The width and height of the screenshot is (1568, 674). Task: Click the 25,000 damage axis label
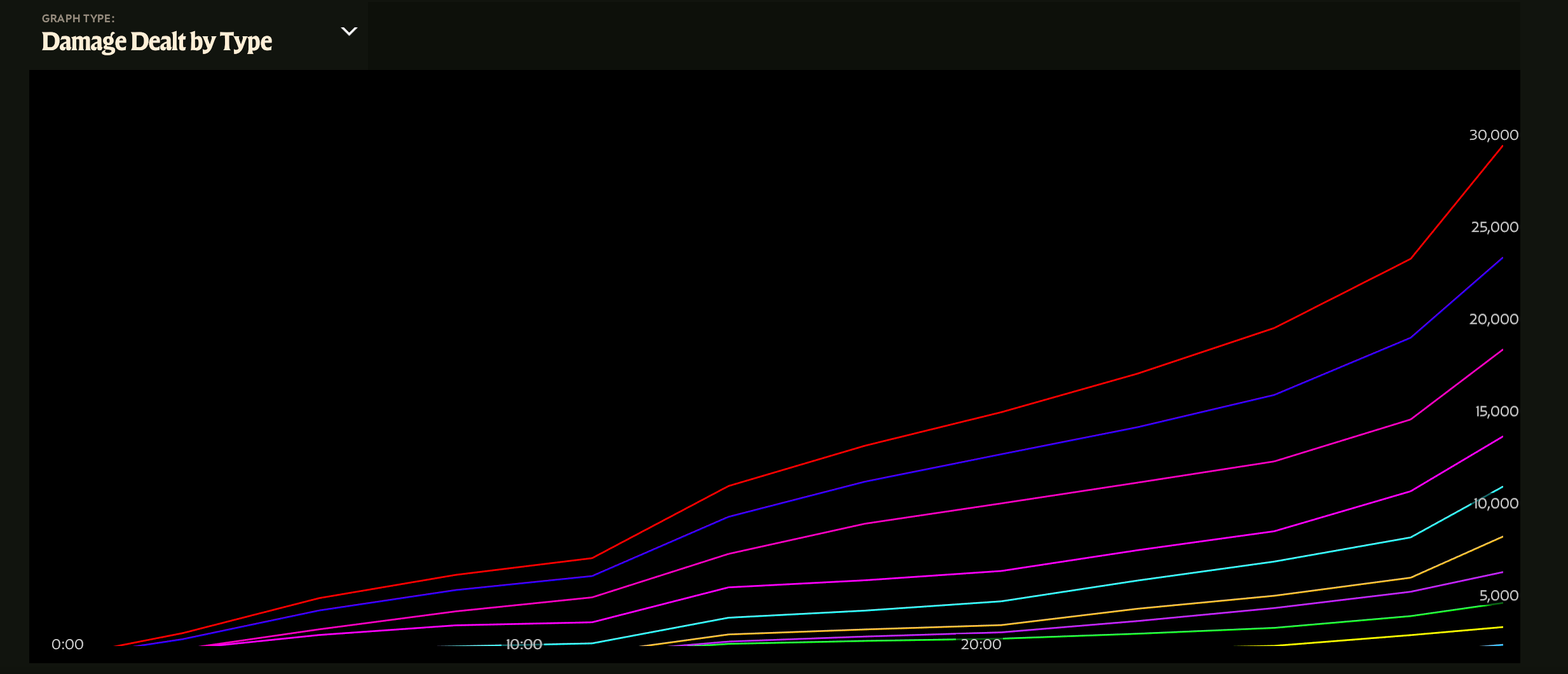coord(1494,227)
